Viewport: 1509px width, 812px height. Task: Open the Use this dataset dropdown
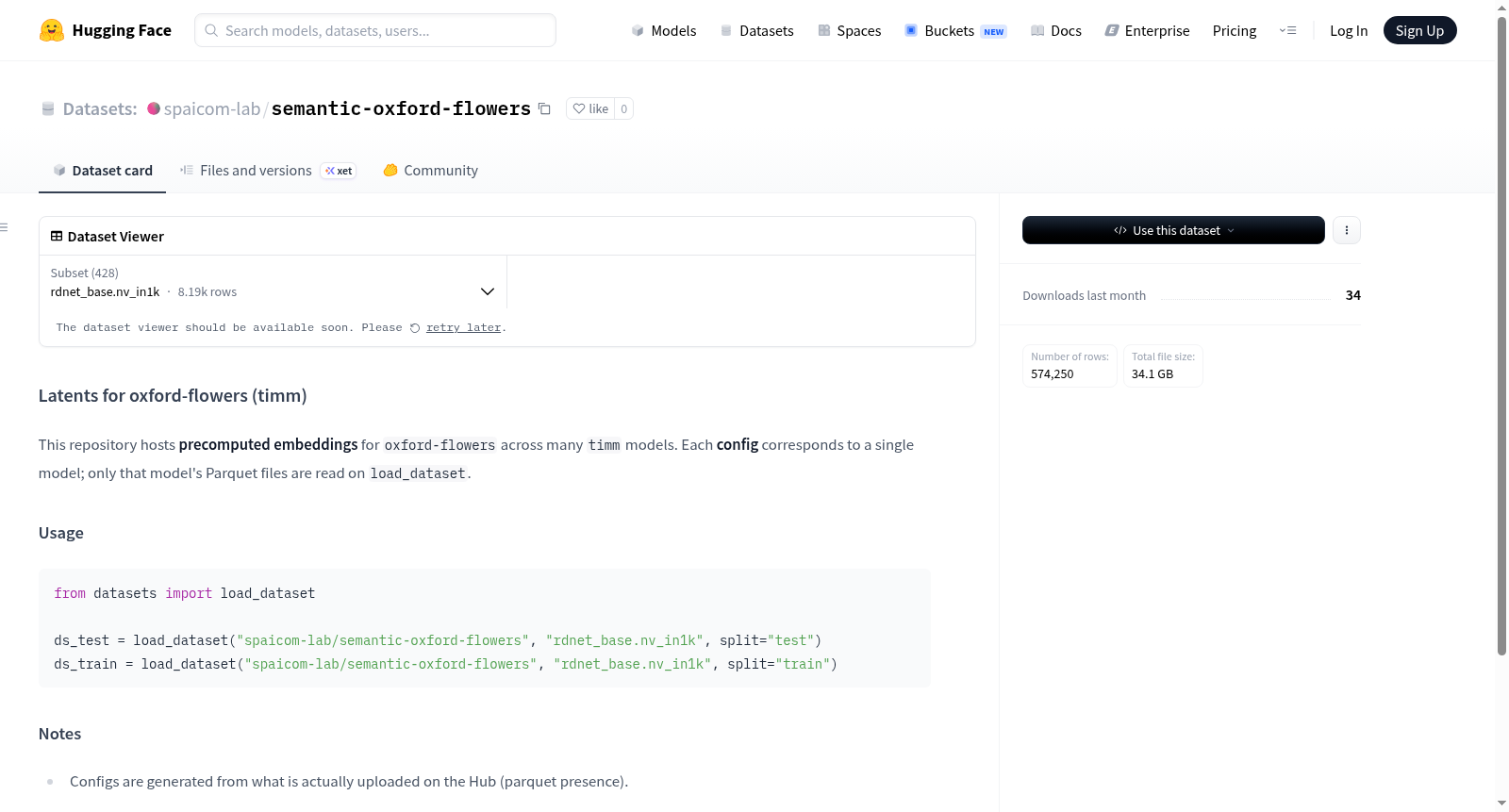pyautogui.click(x=1173, y=230)
